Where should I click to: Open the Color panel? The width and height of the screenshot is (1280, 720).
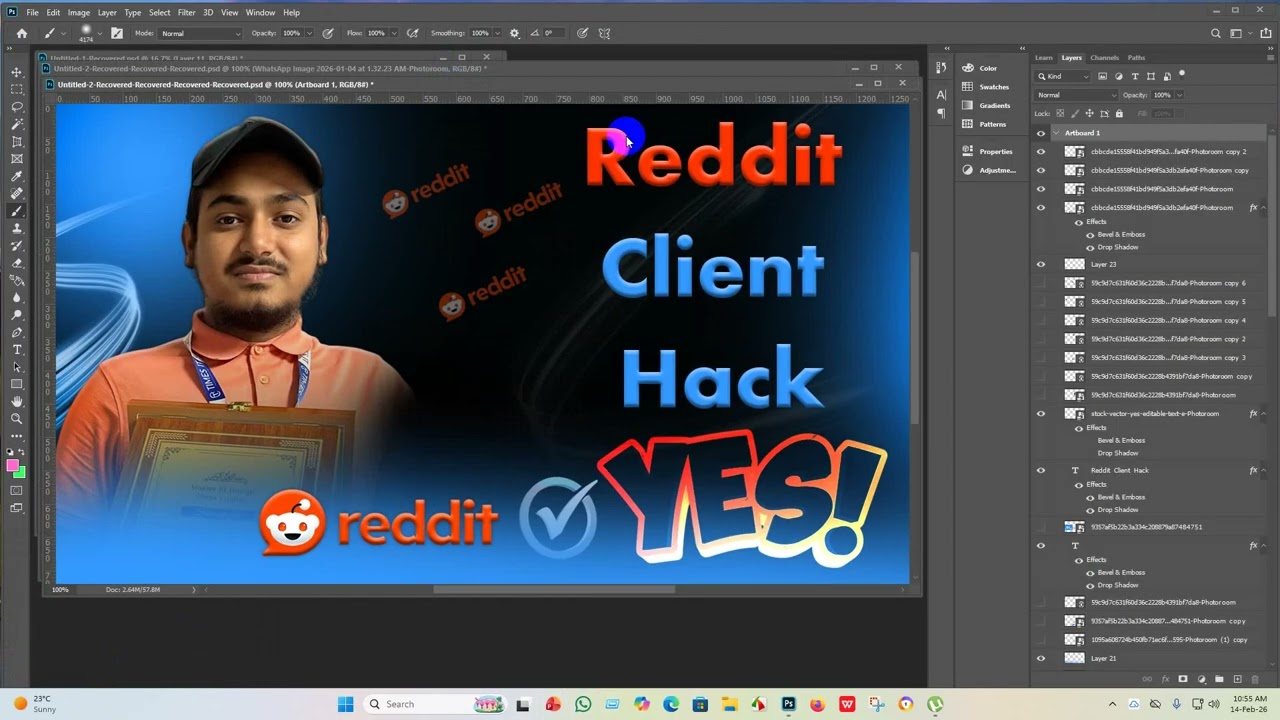click(987, 68)
